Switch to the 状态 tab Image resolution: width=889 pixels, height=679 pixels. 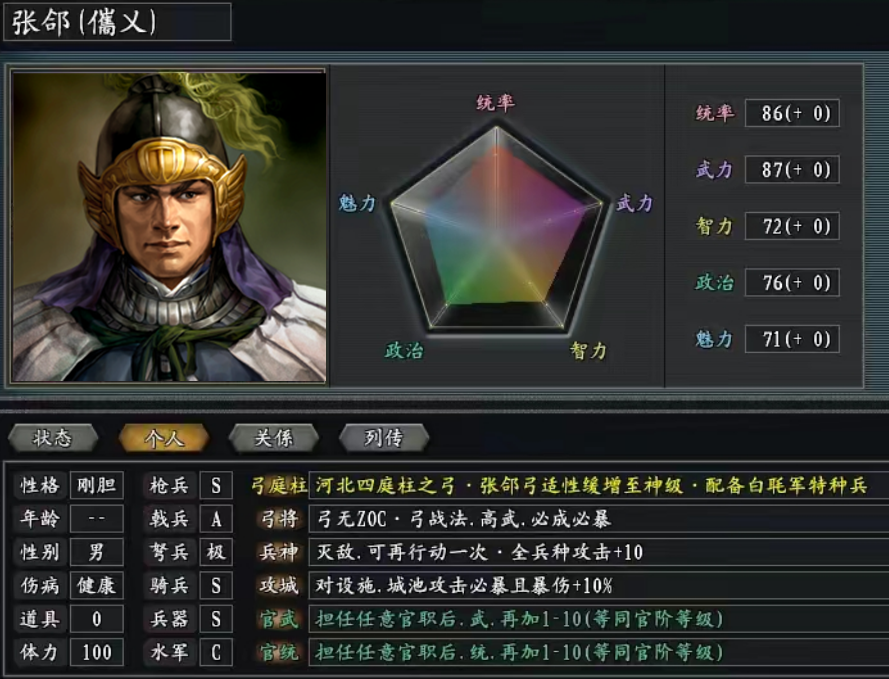click(x=53, y=438)
